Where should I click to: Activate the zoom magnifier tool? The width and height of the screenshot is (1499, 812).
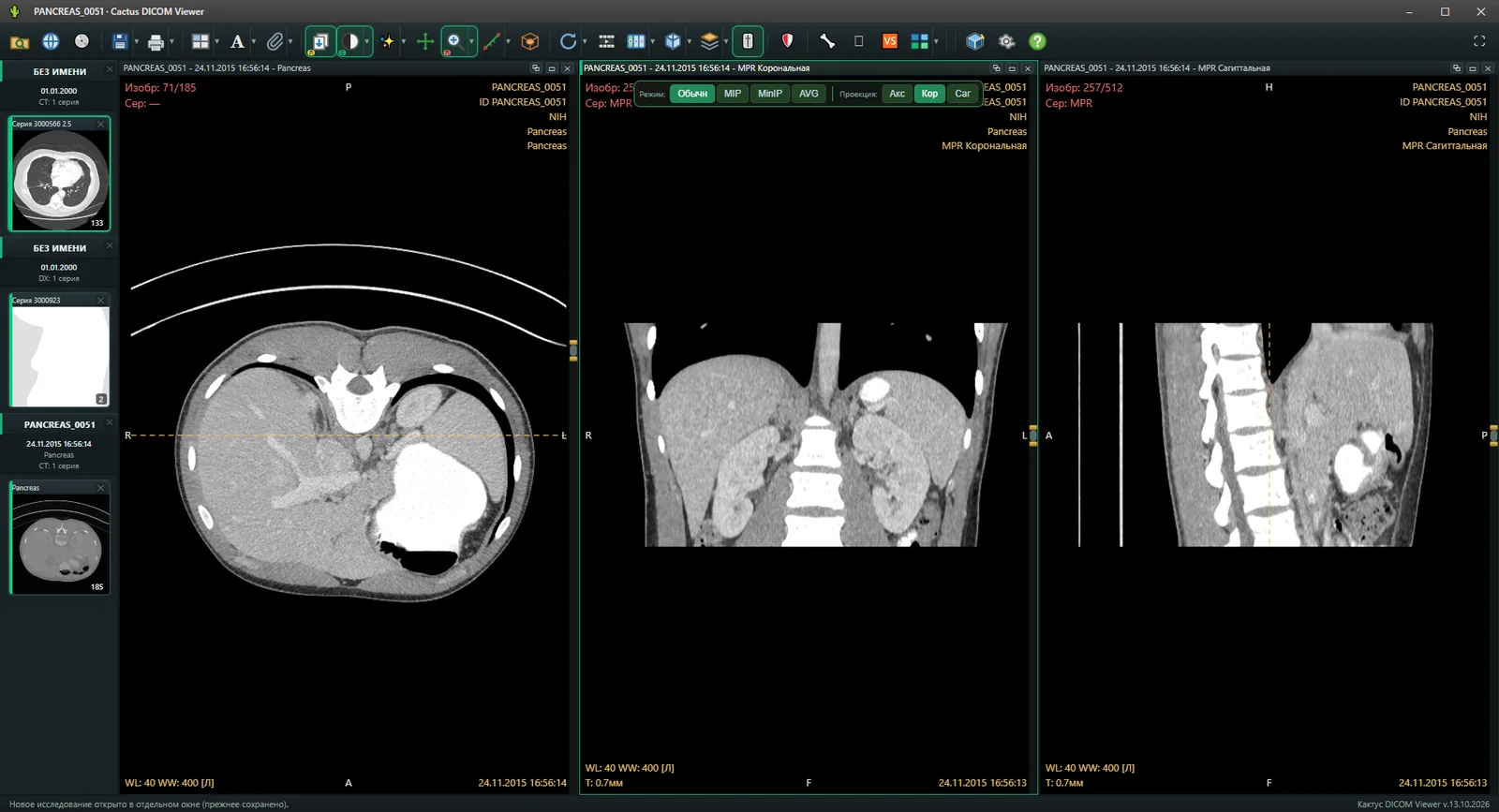click(454, 41)
